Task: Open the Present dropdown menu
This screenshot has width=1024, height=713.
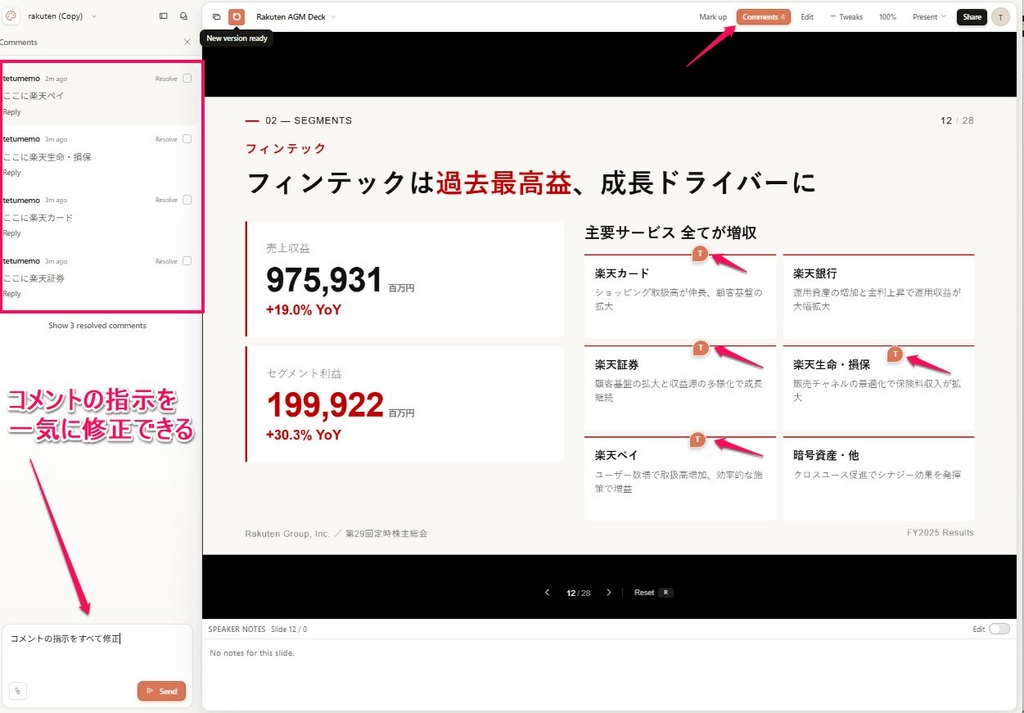Action: (x=929, y=17)
